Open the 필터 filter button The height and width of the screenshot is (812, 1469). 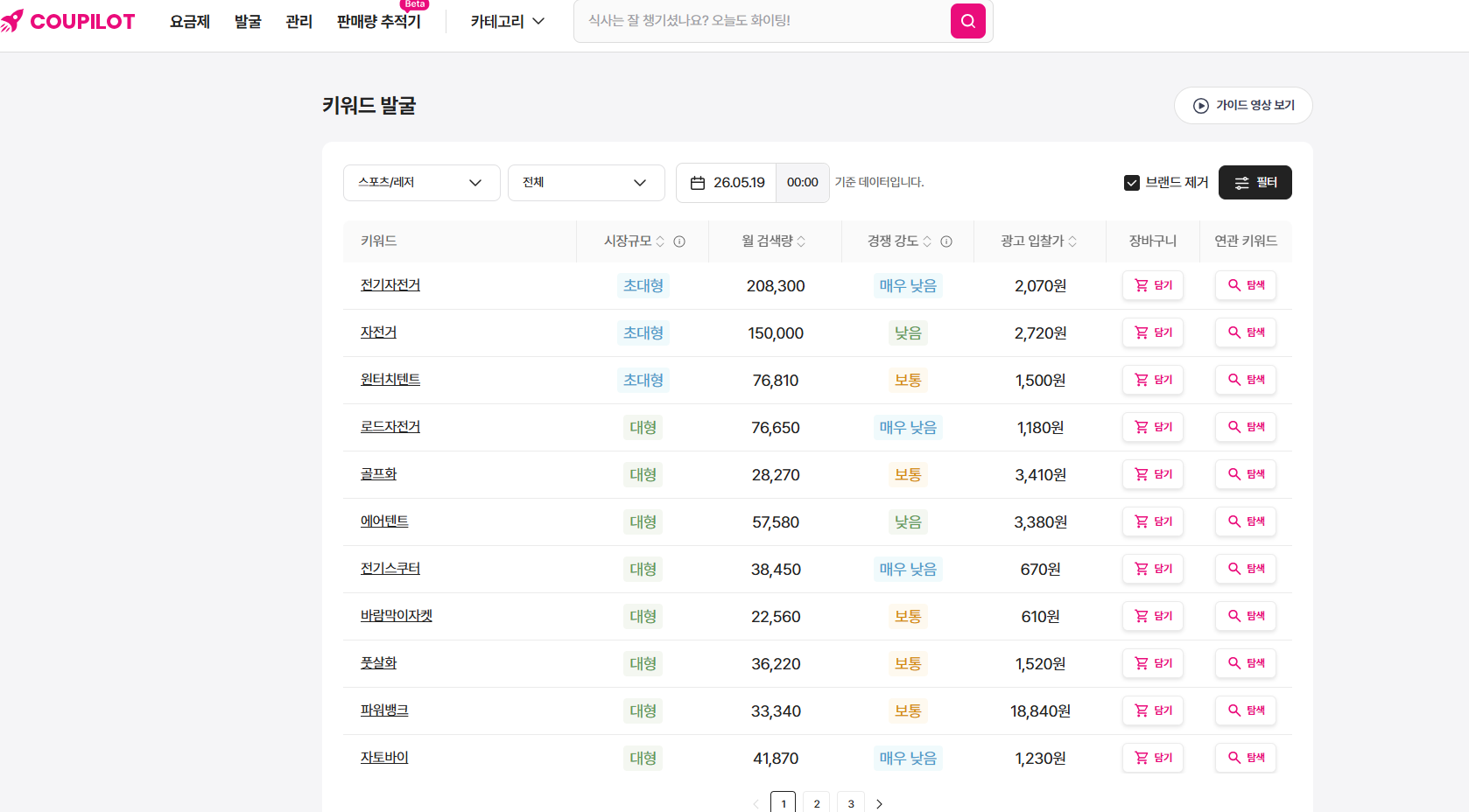(x=1255, y=183)
